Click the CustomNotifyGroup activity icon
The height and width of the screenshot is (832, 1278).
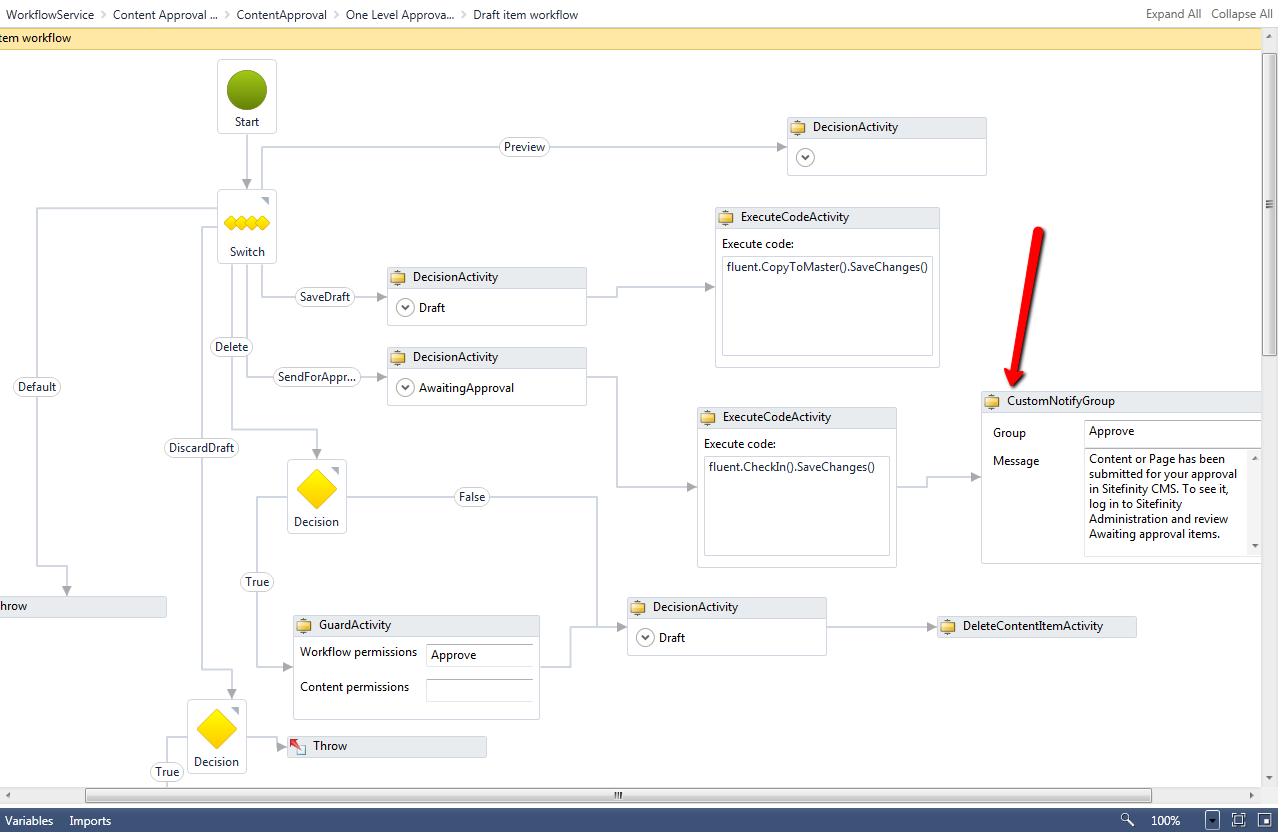(992, 401)
